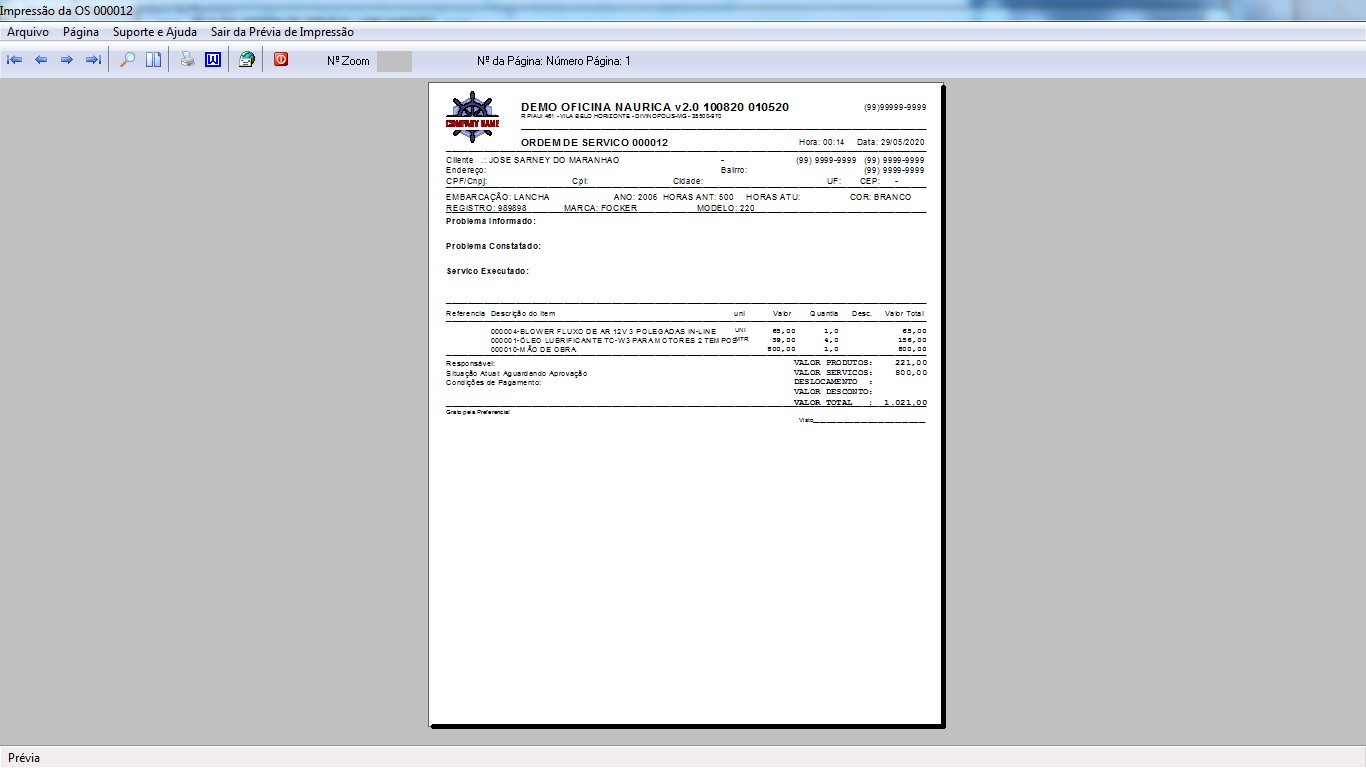The image size is (1366, 768).
Task: Jump to the last page arrow
Action: tap(93, 60)
